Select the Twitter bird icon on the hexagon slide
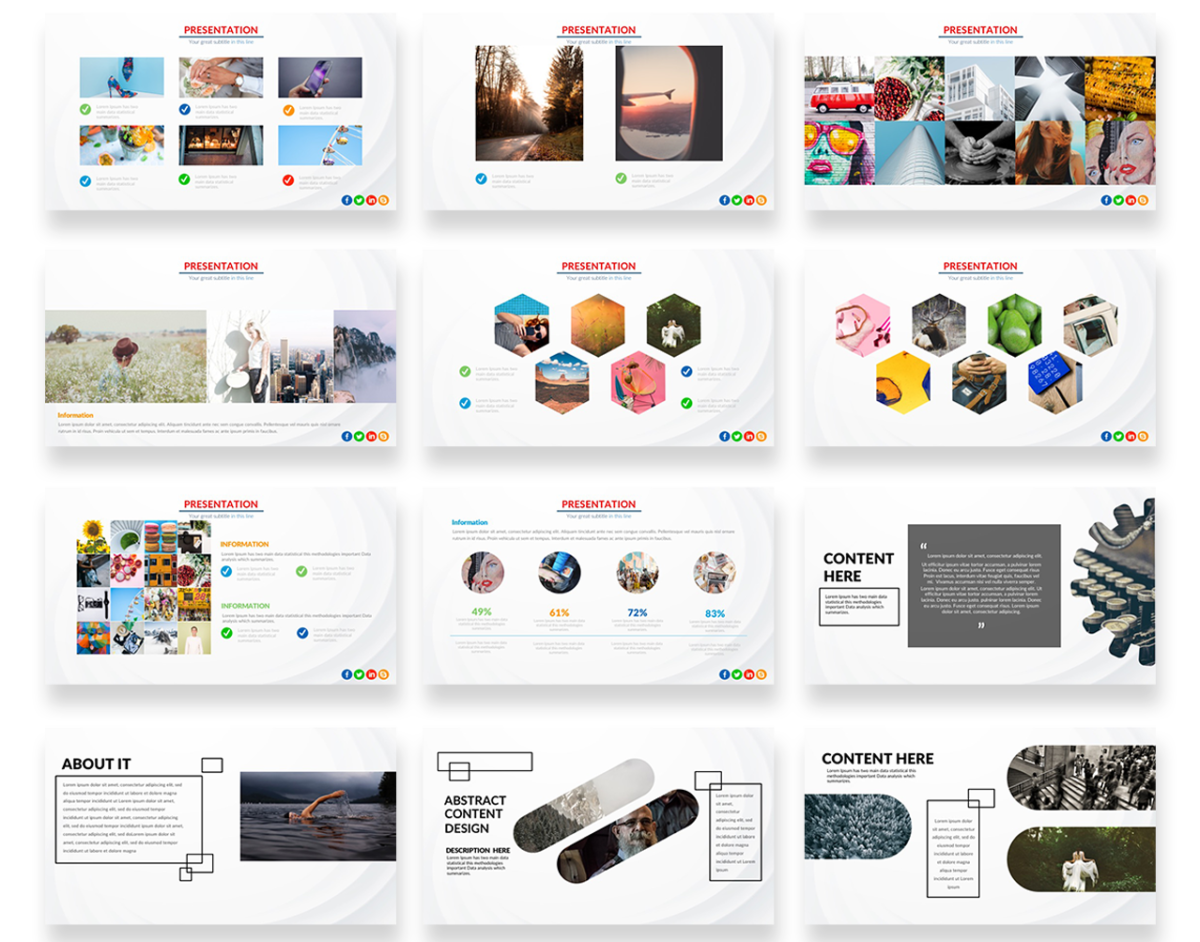This screenshot has height=942, width=1200. [x=737, y=436]
